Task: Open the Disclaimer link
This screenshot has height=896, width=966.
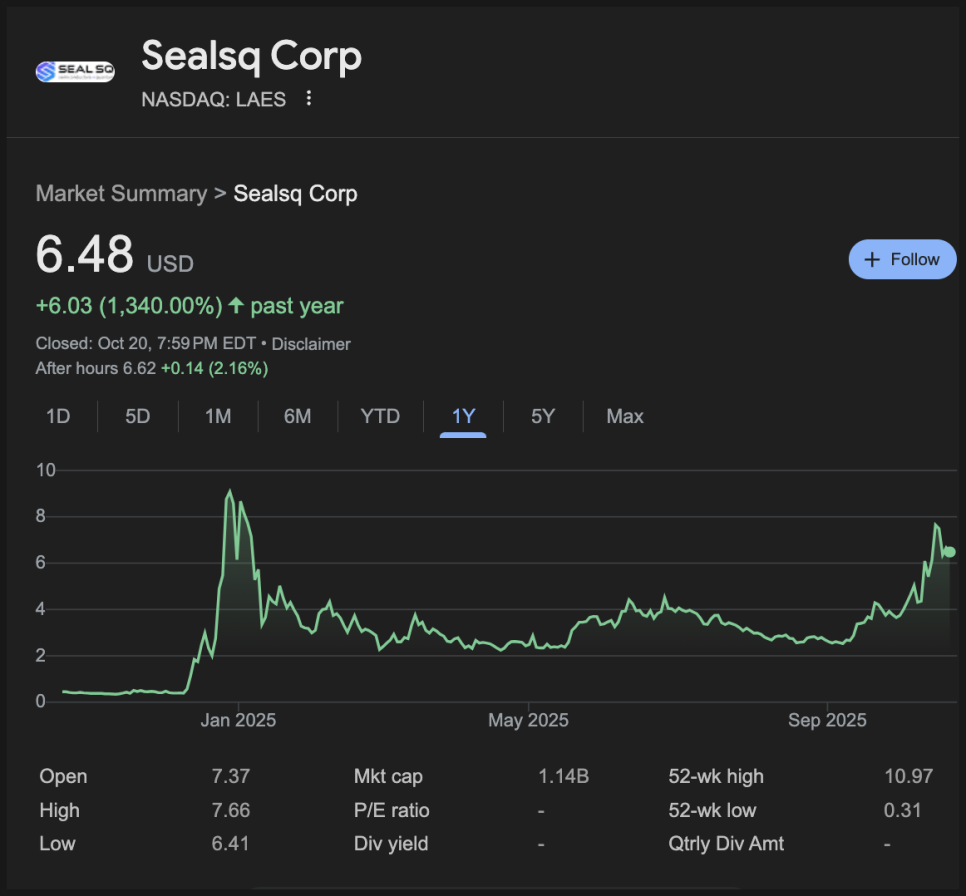Action: point(311,344)
